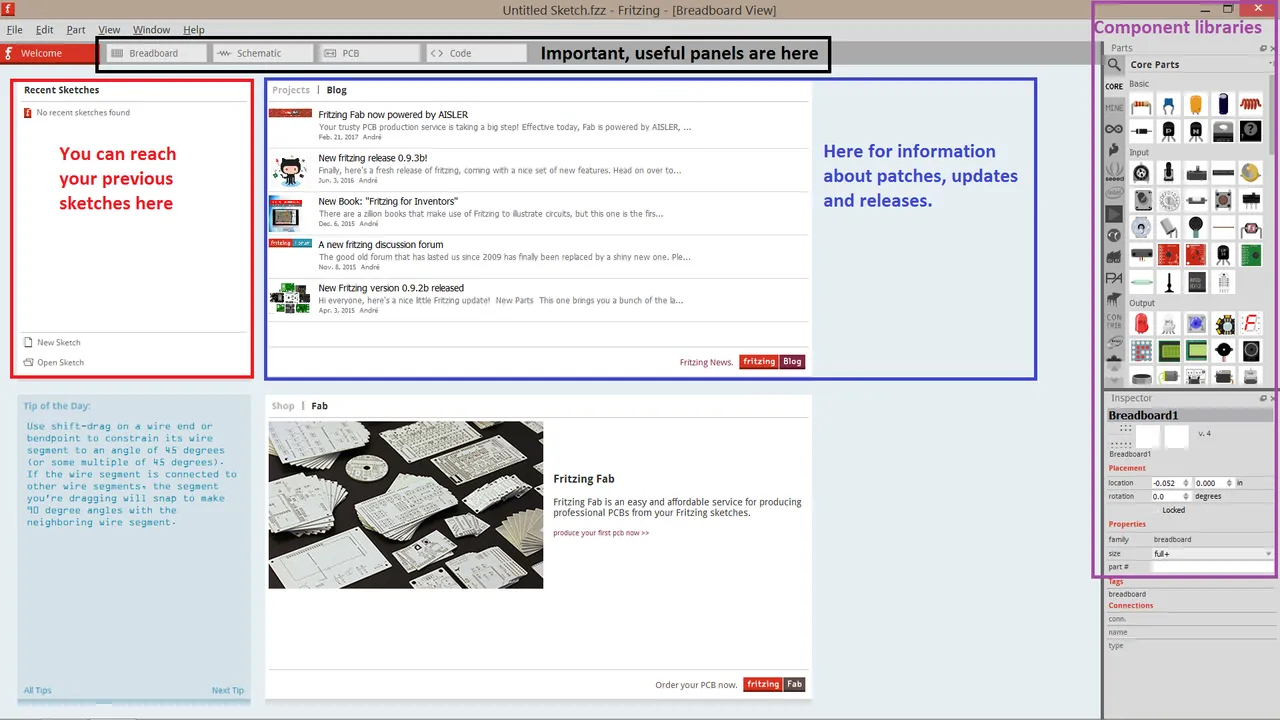Pick the mystery part question mark

pyautogui.click(x=1250, y=131)
